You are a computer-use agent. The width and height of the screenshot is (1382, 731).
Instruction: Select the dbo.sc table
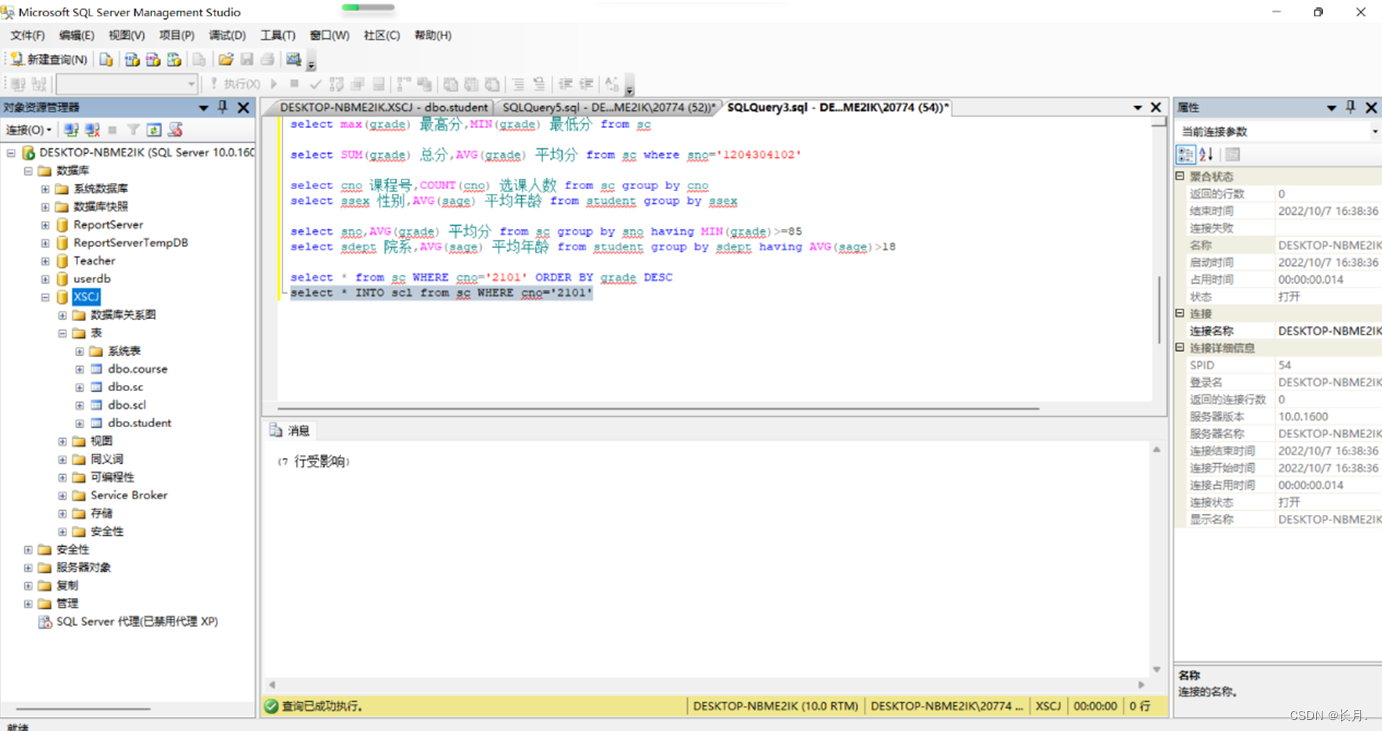click(125, 387)
